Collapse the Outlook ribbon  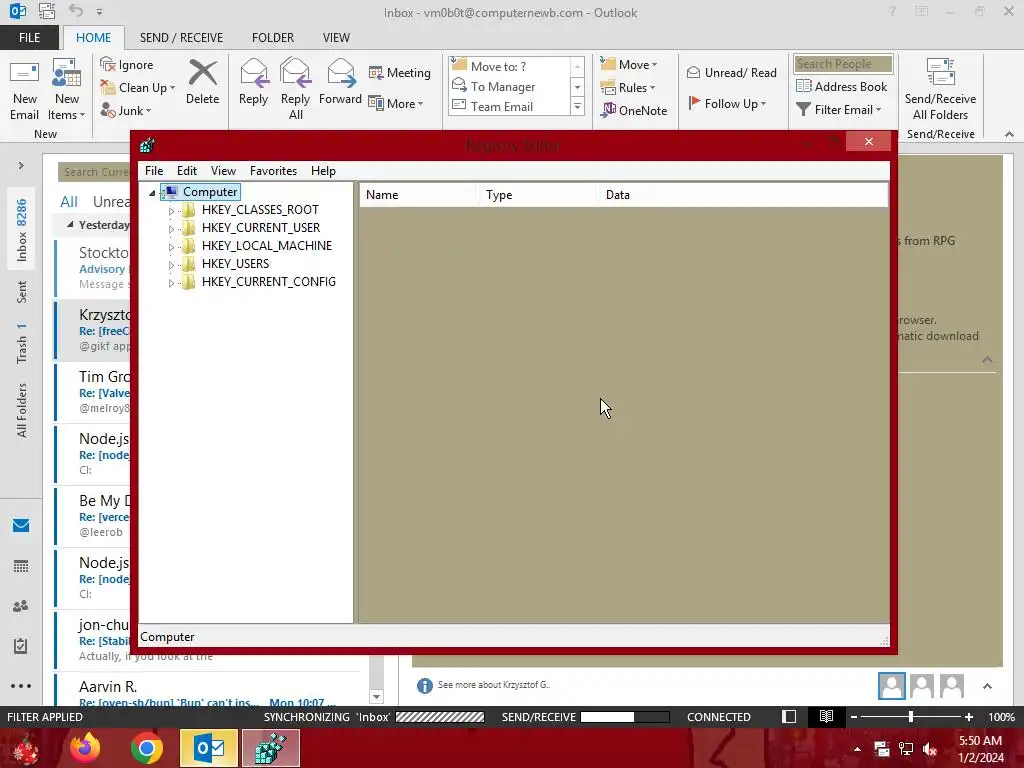click(1009, 134)
